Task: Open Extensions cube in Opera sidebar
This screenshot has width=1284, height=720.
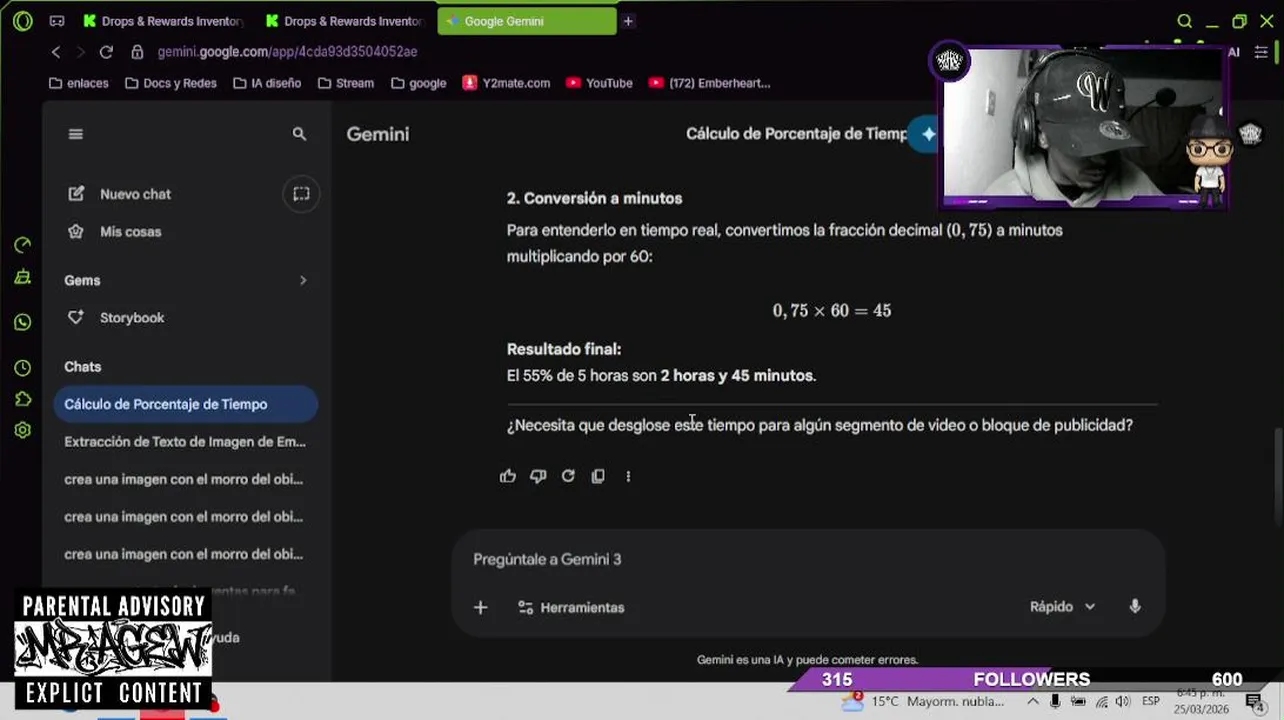Action: coord(23,399)
